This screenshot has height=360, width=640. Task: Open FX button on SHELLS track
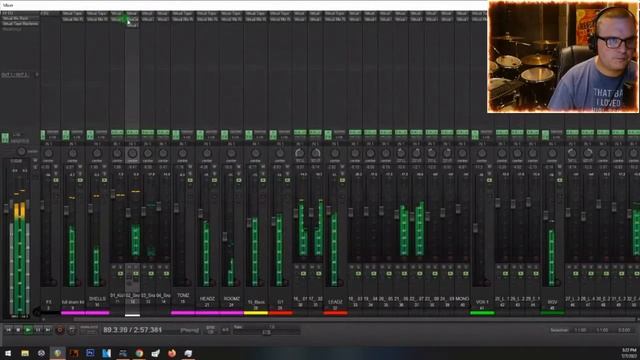coord(90,135)
